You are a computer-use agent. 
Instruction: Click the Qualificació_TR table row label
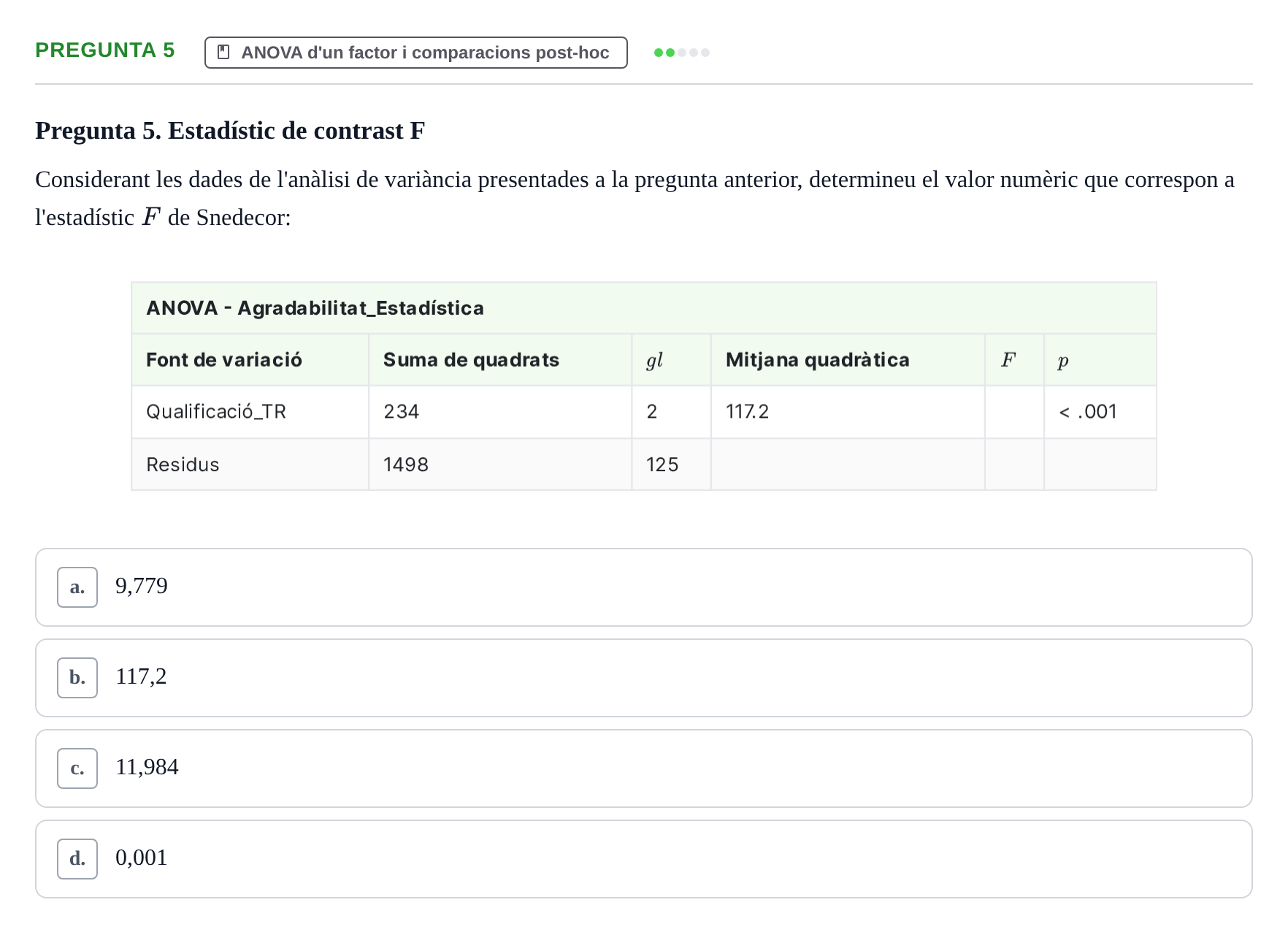tap(216, 412)
